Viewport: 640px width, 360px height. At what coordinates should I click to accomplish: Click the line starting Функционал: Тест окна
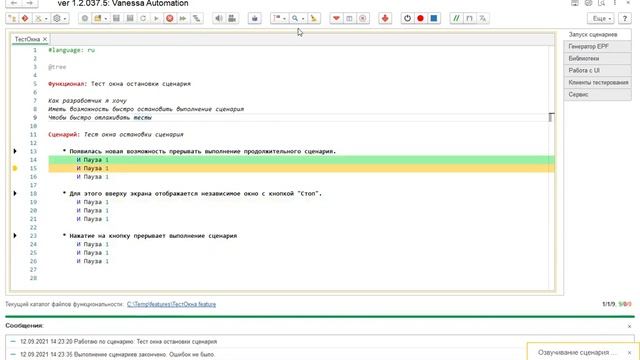120,84
